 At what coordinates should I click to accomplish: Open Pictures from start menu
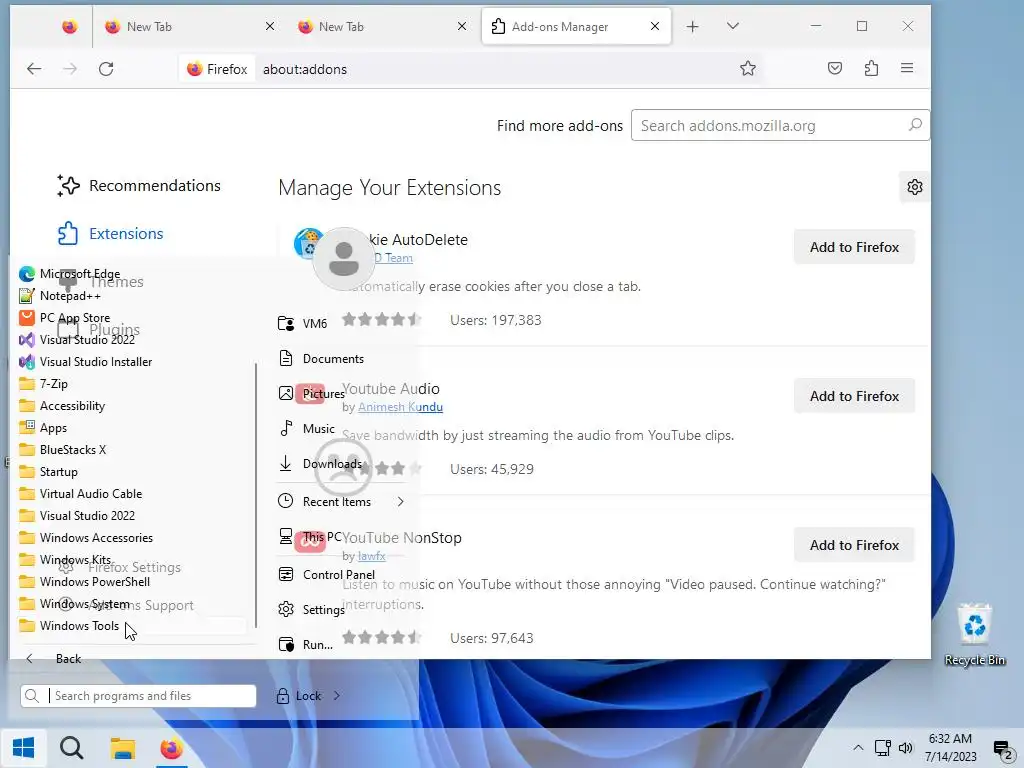click(x=312, y=394)
